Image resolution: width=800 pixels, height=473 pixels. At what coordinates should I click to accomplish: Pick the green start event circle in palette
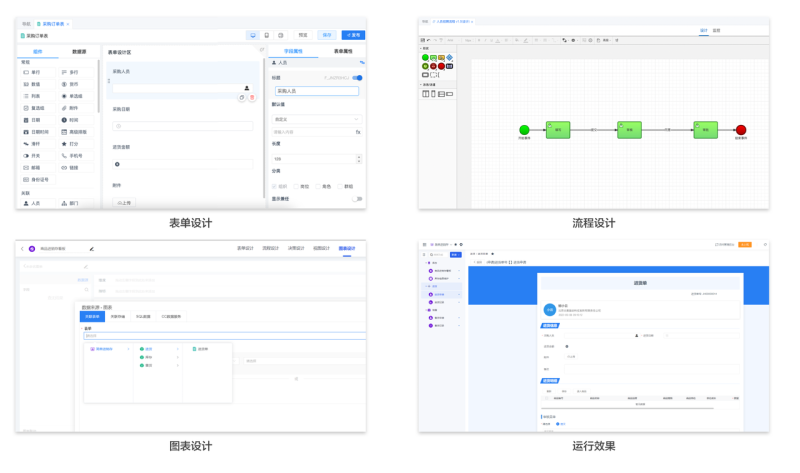pos(425,58)
